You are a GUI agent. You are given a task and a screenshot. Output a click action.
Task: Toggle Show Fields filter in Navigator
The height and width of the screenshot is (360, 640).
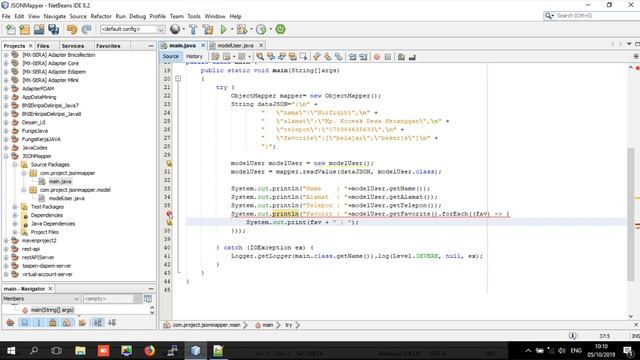coord(25,323)
